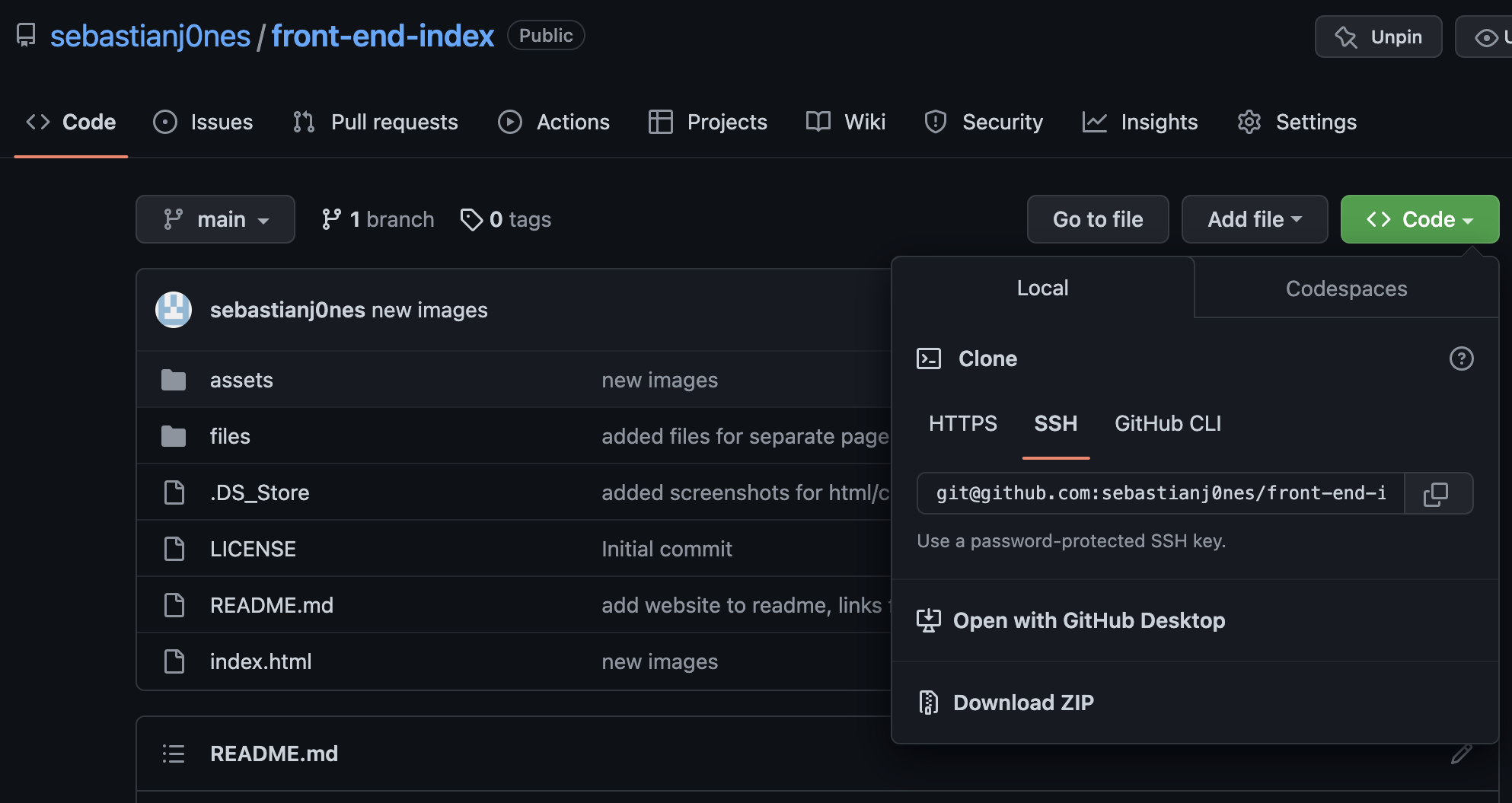The height and width of the screenshot is (803, 1512).
Task: Open the Security tab
Action: 983,122
